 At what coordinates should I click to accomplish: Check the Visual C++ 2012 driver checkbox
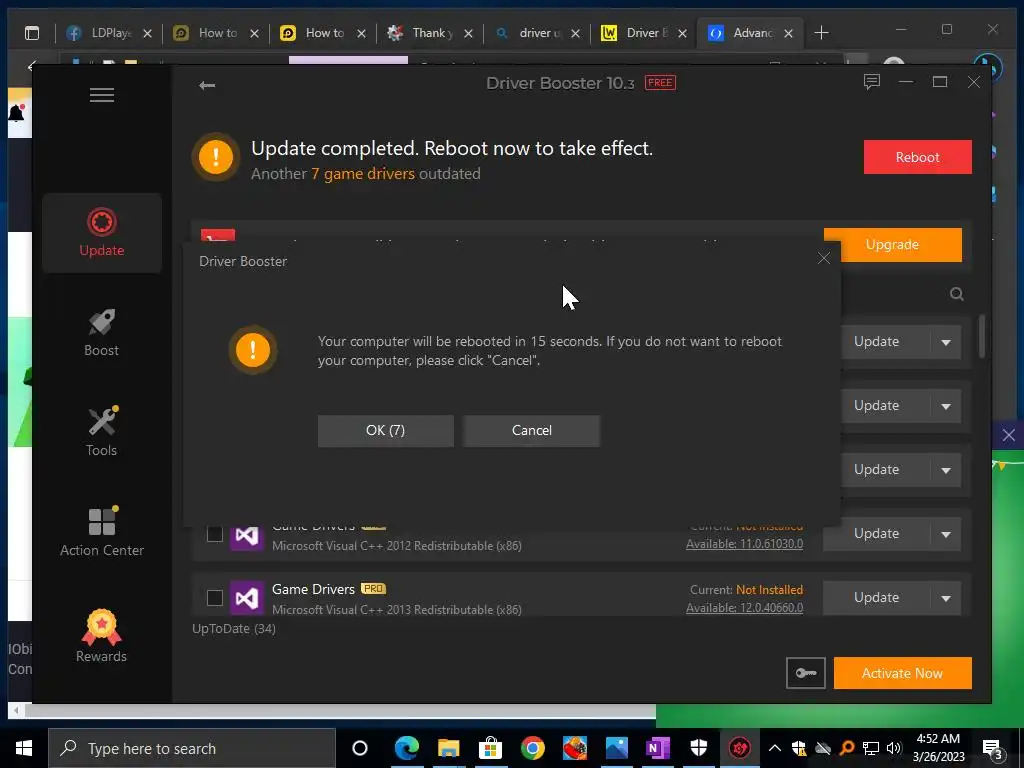(x=215, y=534)
